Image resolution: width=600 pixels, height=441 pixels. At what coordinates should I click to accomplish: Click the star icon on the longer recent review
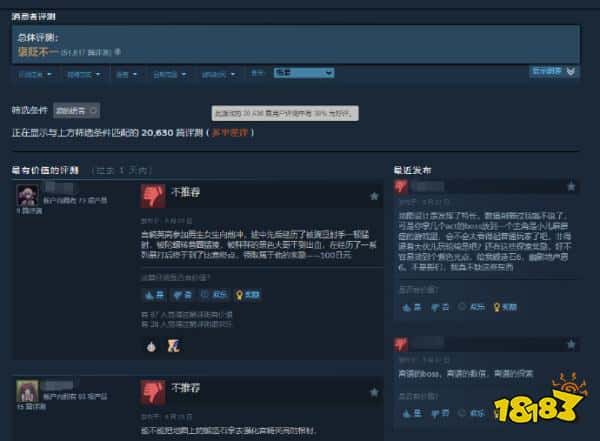point(571,186)
